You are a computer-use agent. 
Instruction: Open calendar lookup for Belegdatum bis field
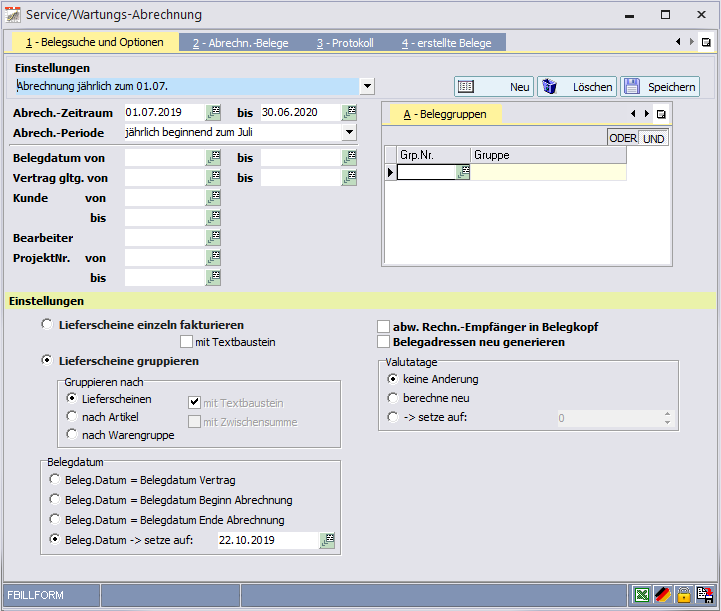point(349,158)
